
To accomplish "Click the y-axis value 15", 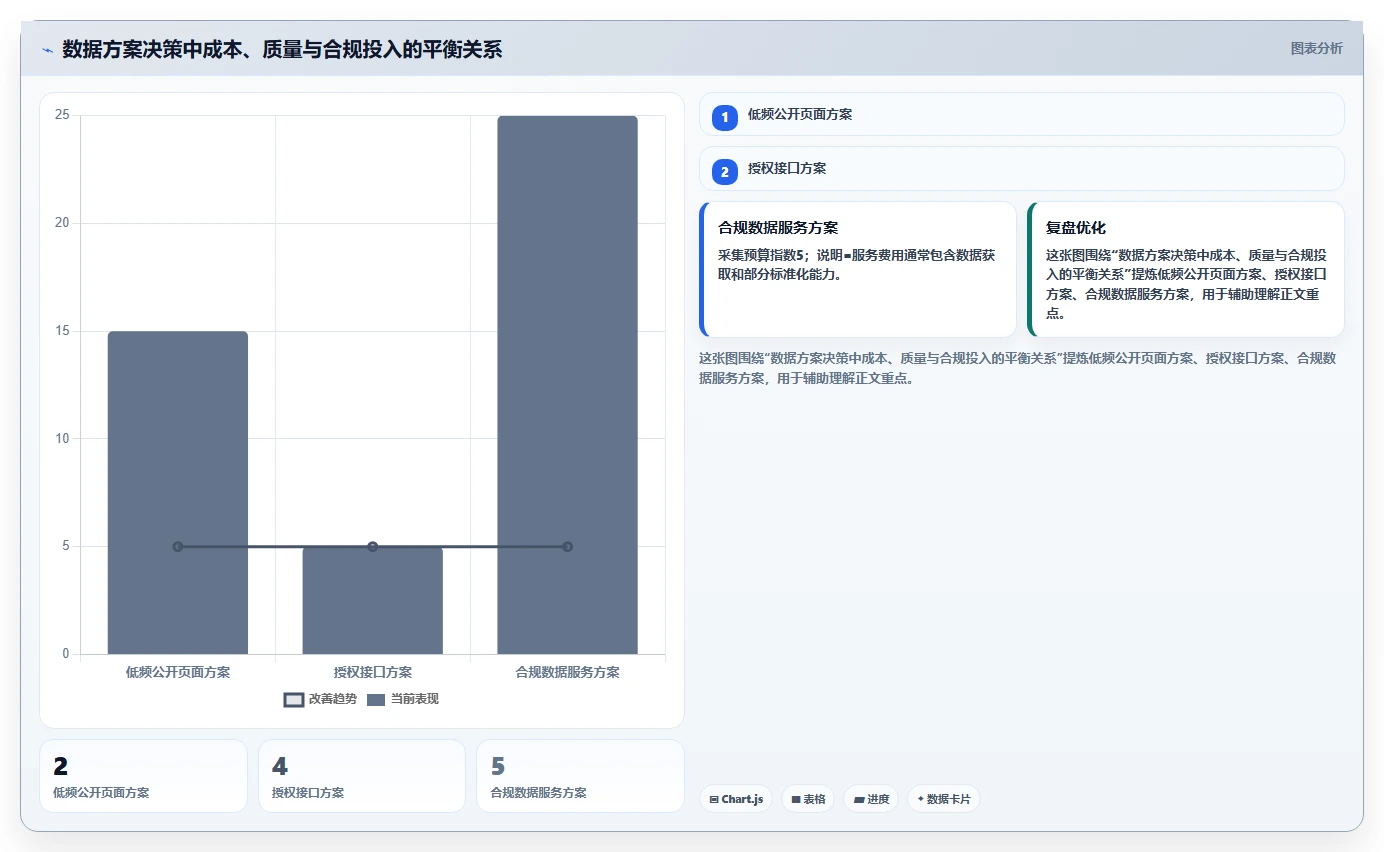I will 62,331.
